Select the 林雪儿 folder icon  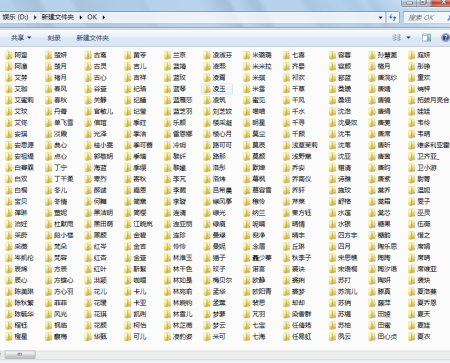pos(167,314)
